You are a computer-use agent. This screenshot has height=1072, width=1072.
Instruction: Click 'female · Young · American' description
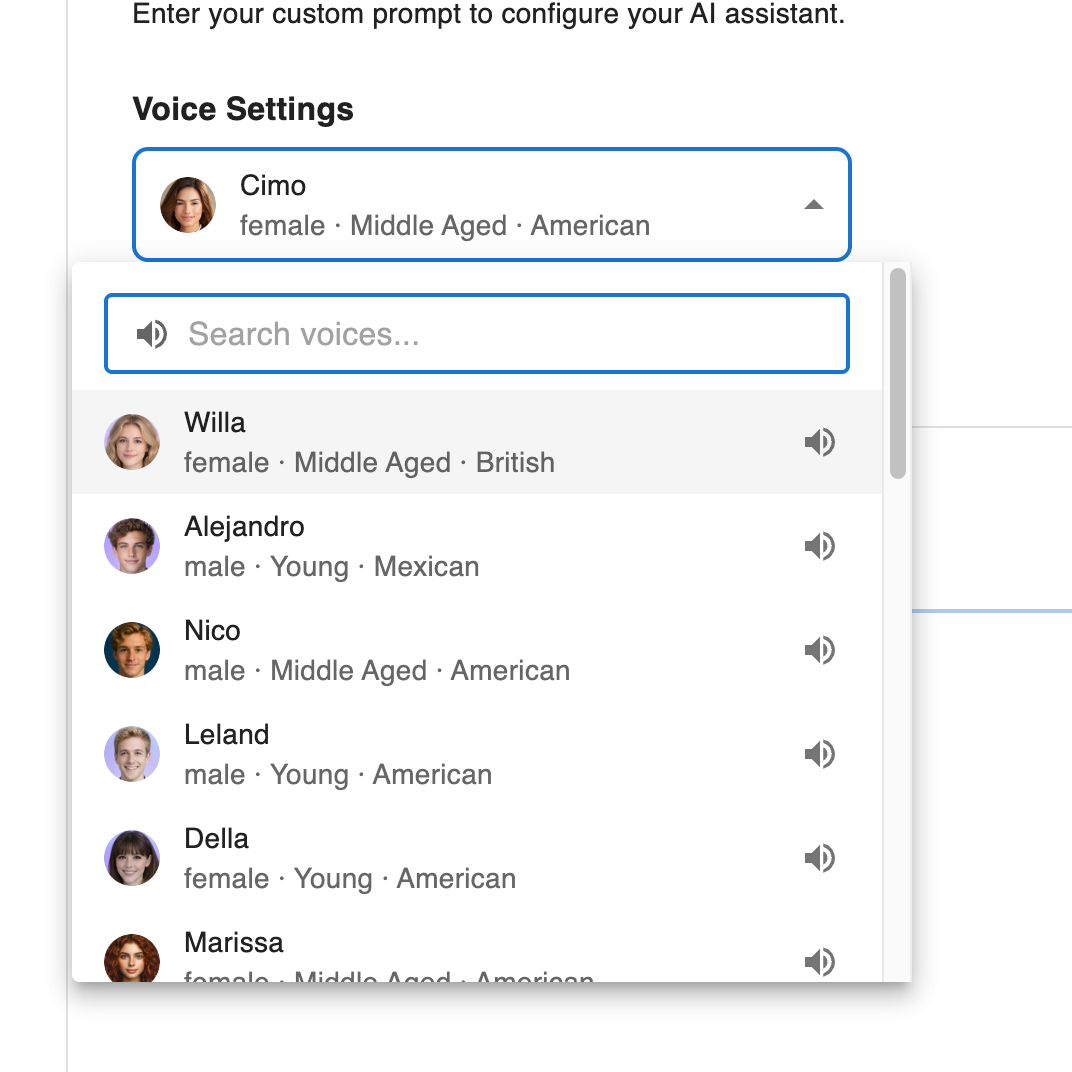coord(350,879)
